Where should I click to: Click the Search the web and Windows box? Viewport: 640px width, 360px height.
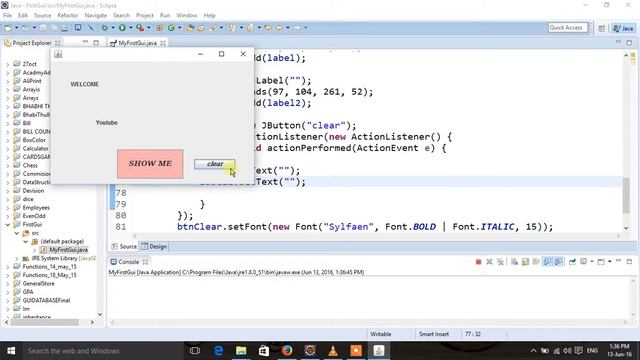[x=102, y=351]
